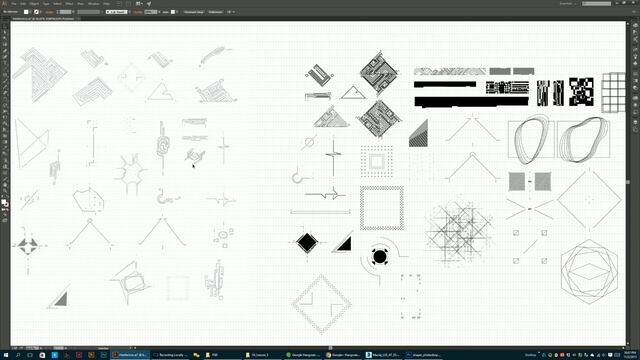The width and height of the screenshot is (640, 360).
Task: Click the Stroke label in control bar
Action: coord(50,12)
